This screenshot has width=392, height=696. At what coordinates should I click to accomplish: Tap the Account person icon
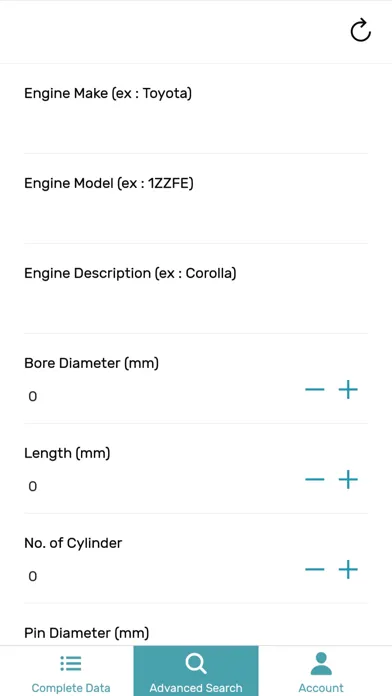coord(321,664)
